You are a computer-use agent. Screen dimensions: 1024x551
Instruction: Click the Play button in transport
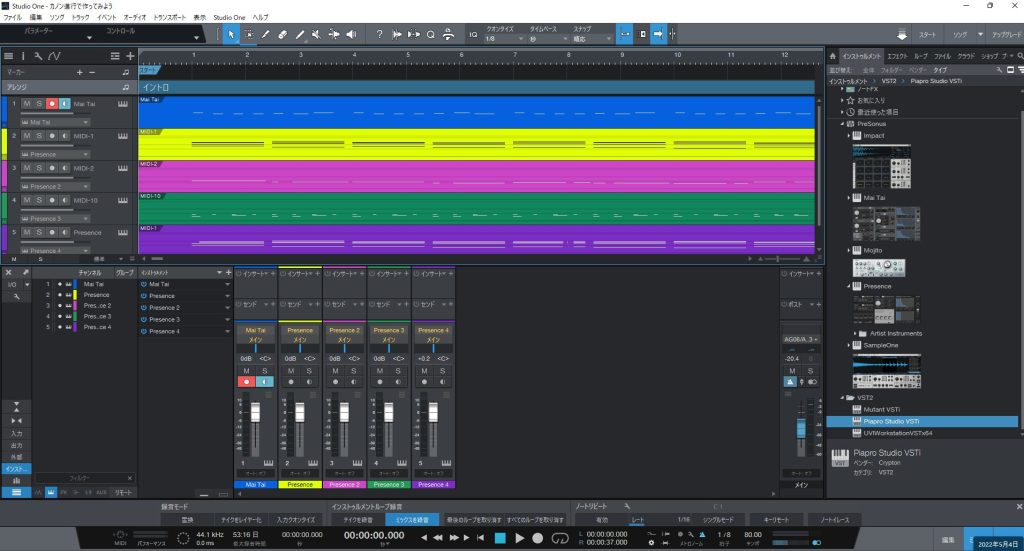pos(519,538)
